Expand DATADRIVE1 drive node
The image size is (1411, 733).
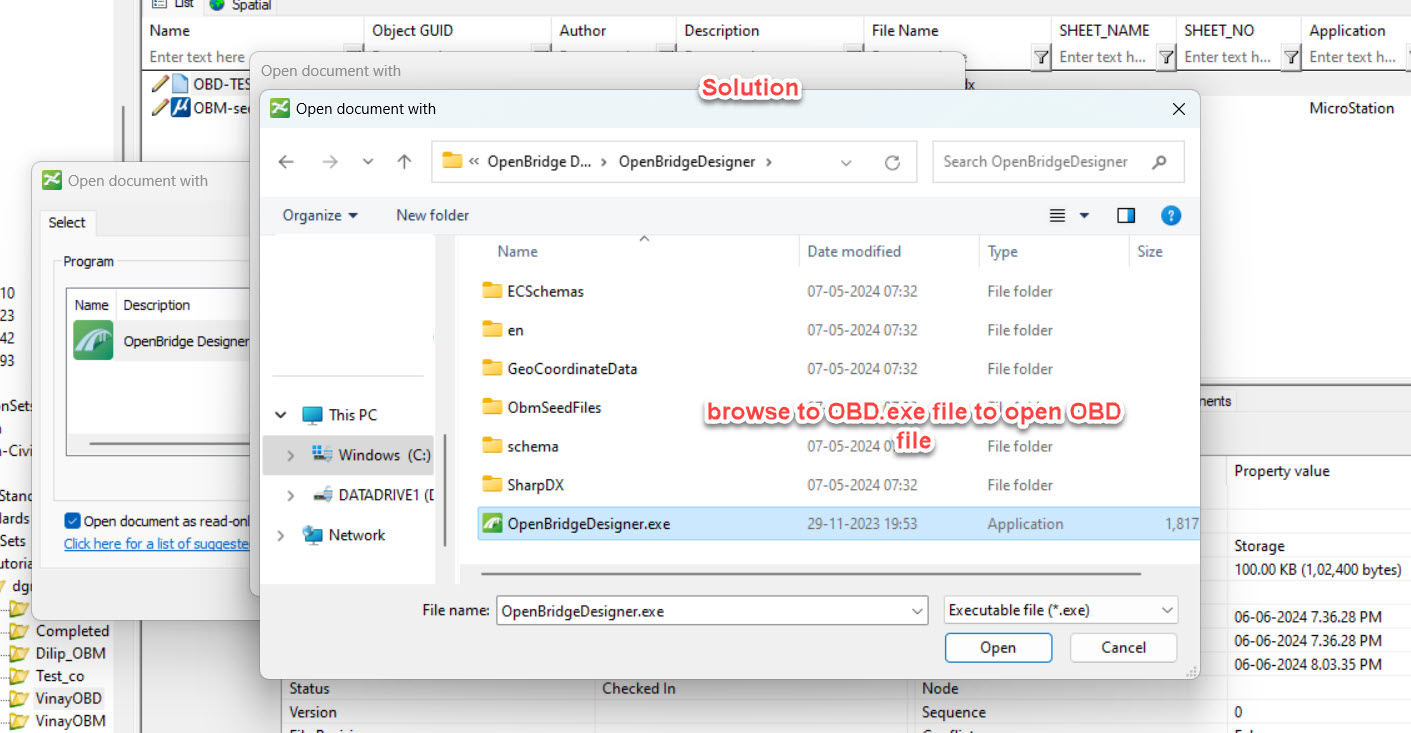290,495
